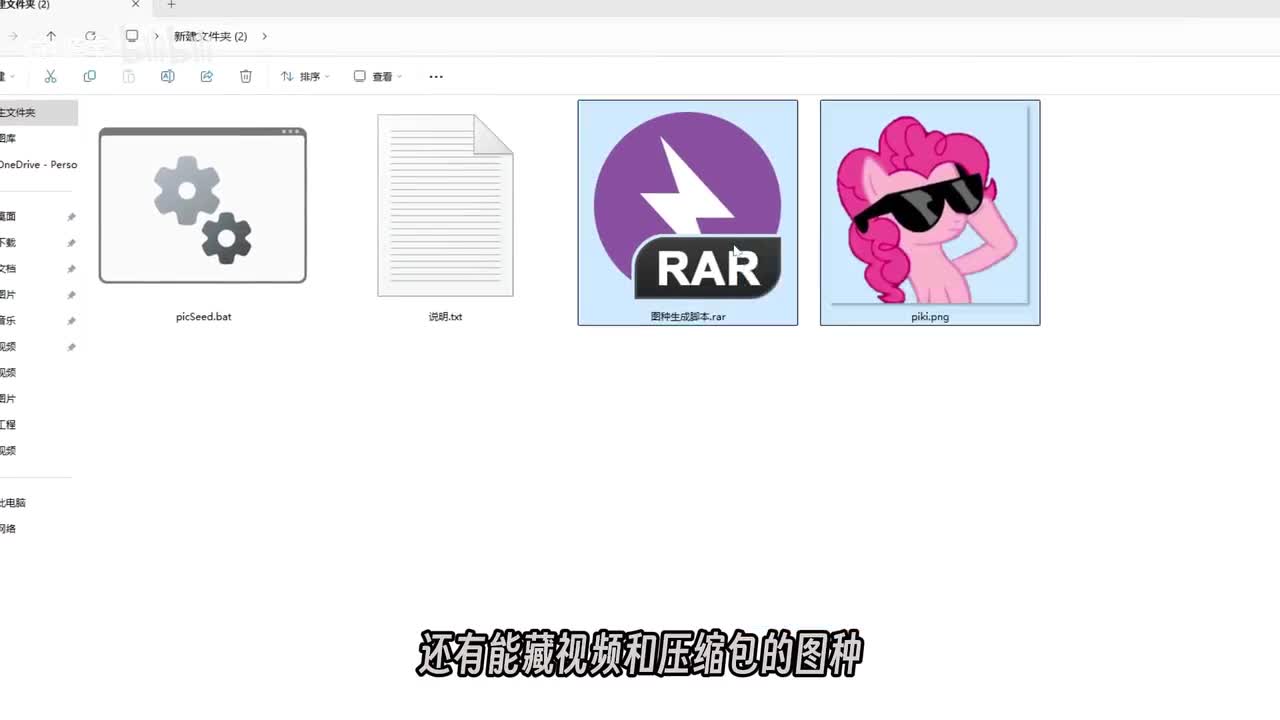The image size is (1280, 720).
Task: Open 此电脑 in navigation pane
Action: click(x=14, y=502)
